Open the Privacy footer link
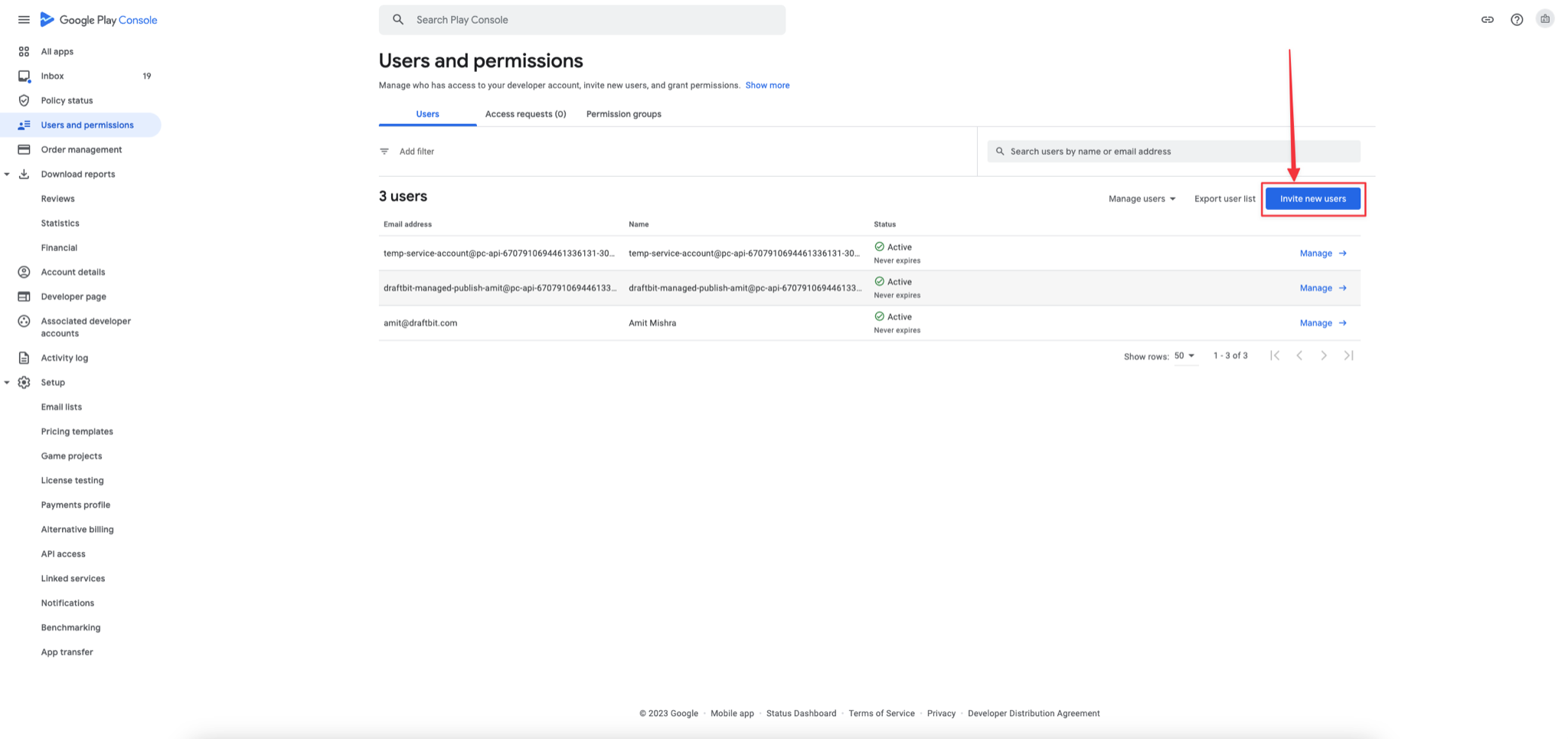Screen dimensions: 1568x739 pyautogui.click(x=941, y=713)
